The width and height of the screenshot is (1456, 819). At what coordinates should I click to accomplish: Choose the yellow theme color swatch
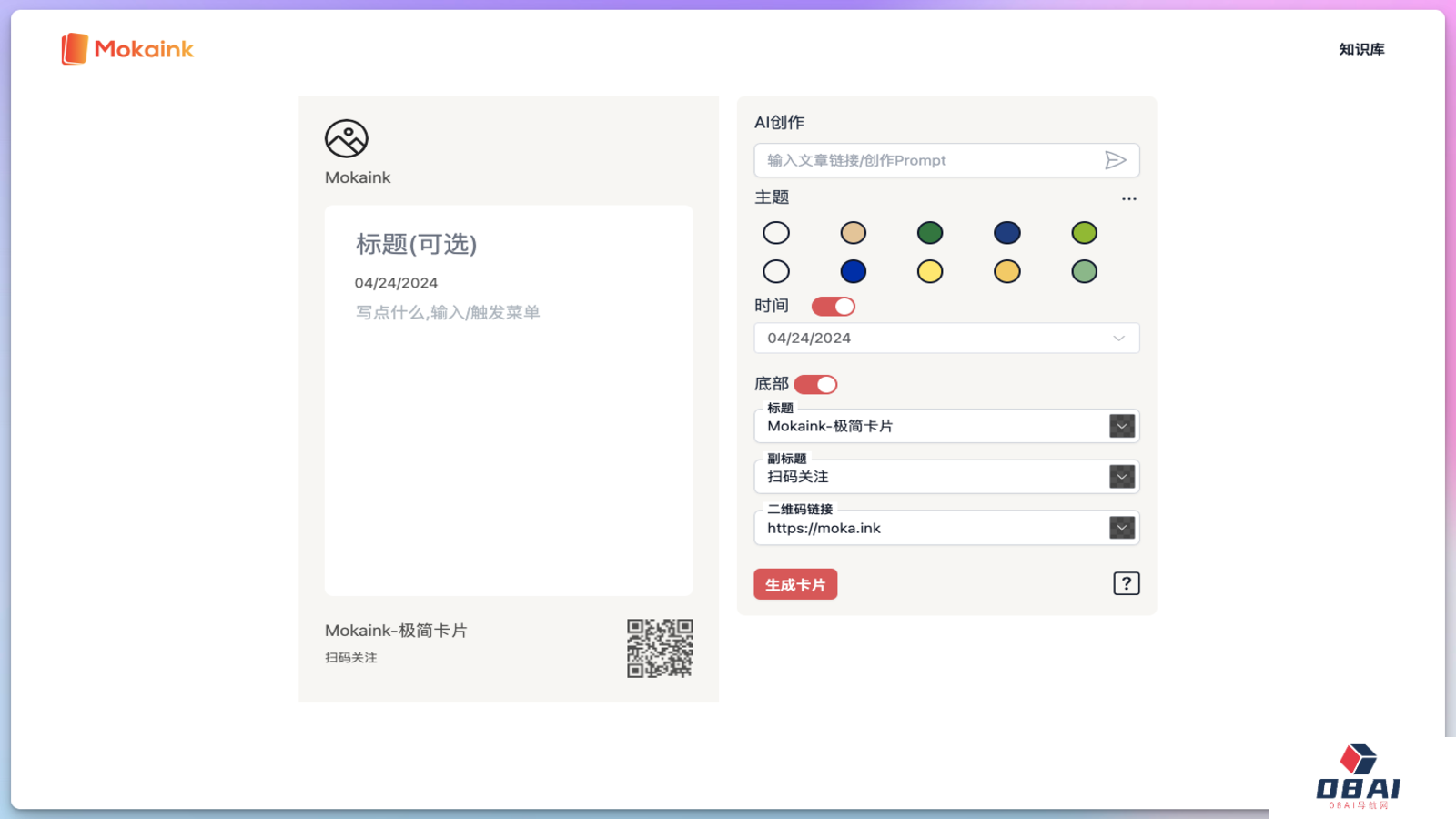[929, 271]
